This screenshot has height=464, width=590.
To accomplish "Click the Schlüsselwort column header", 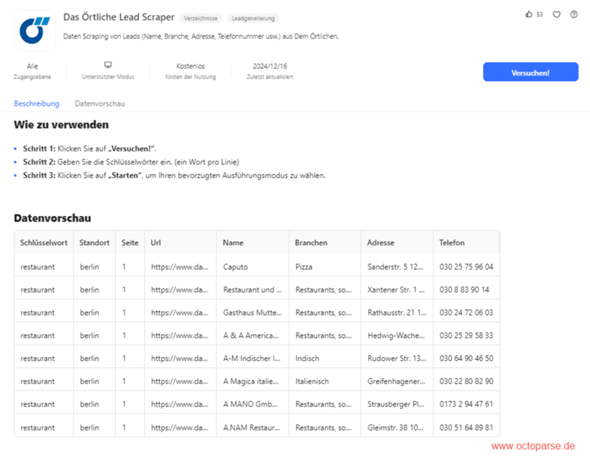I will pyautogui.click(x=44, y=243).
